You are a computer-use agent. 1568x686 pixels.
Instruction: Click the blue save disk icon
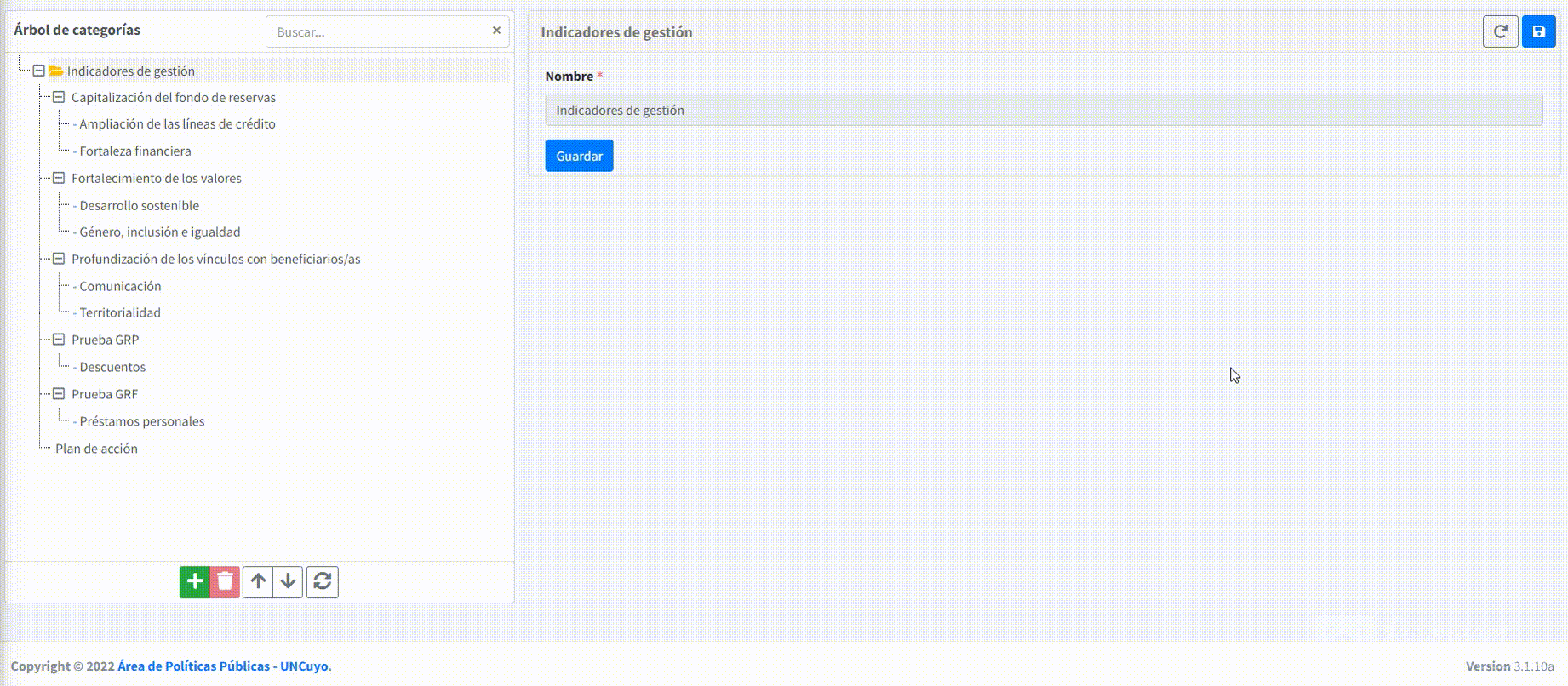tap(1538, 32)
